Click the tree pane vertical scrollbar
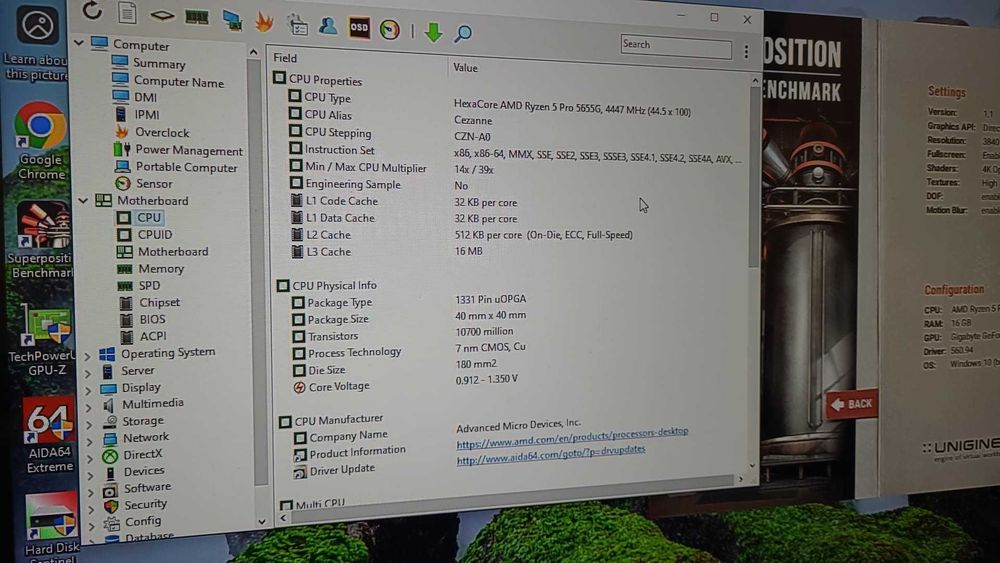Viewport: 1000px width, 563px height. pyautogui.click(x=258, y=287)
